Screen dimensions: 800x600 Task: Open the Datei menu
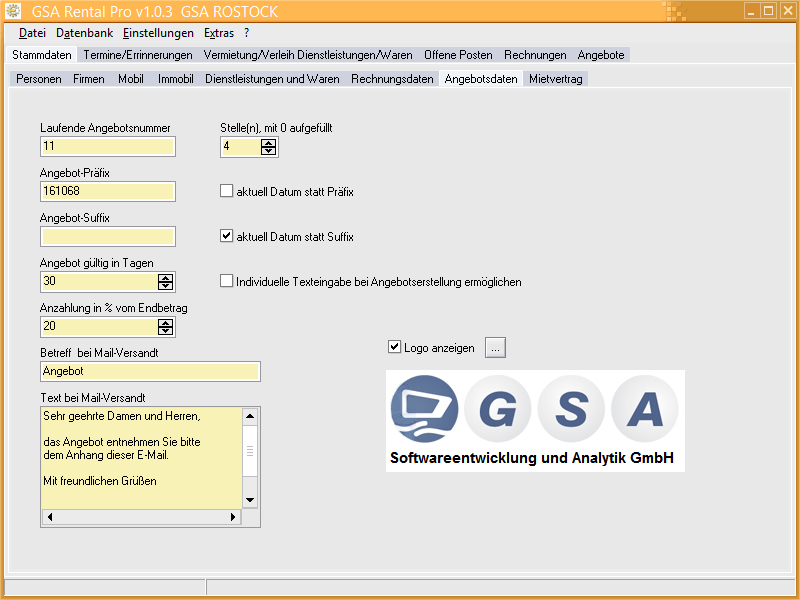[32, 33]
